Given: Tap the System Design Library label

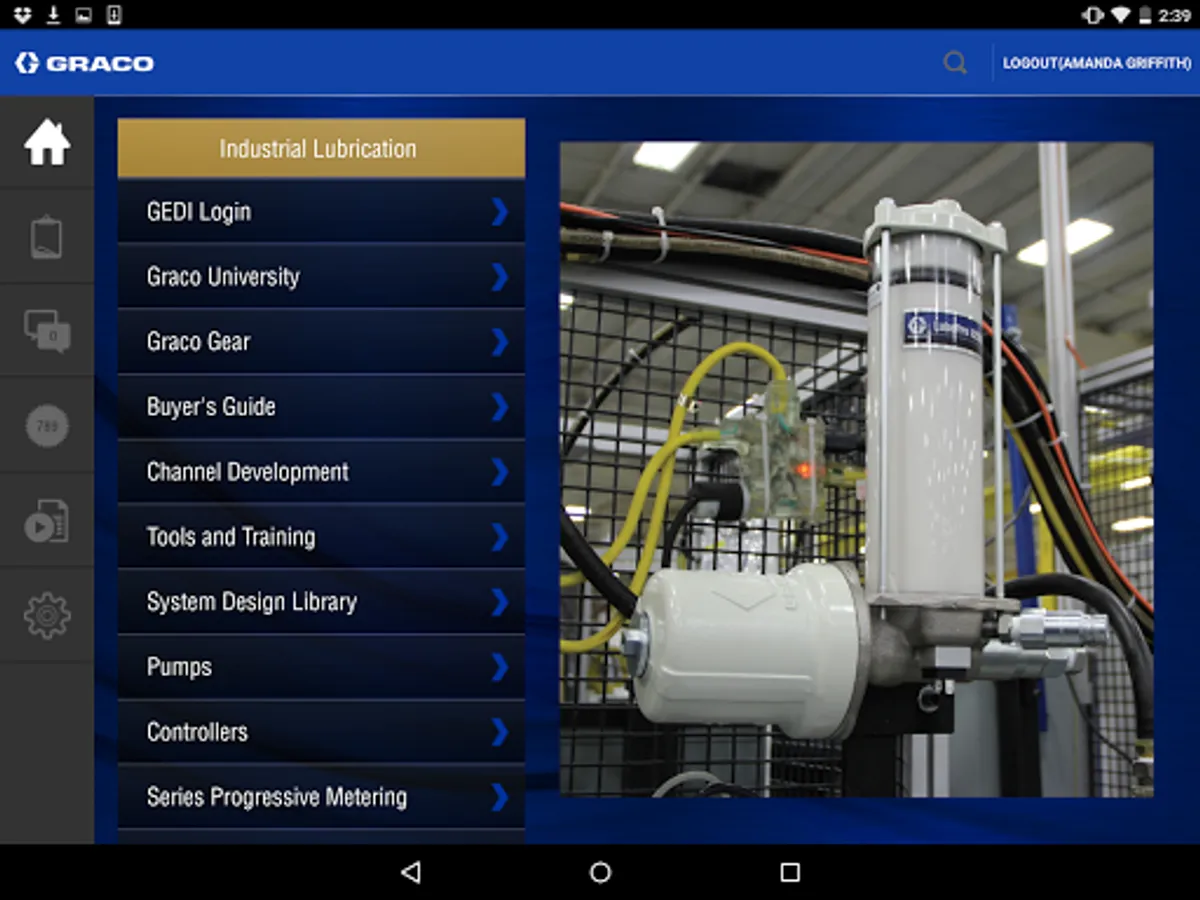Looking at the screenshot, I should (252, 602).
